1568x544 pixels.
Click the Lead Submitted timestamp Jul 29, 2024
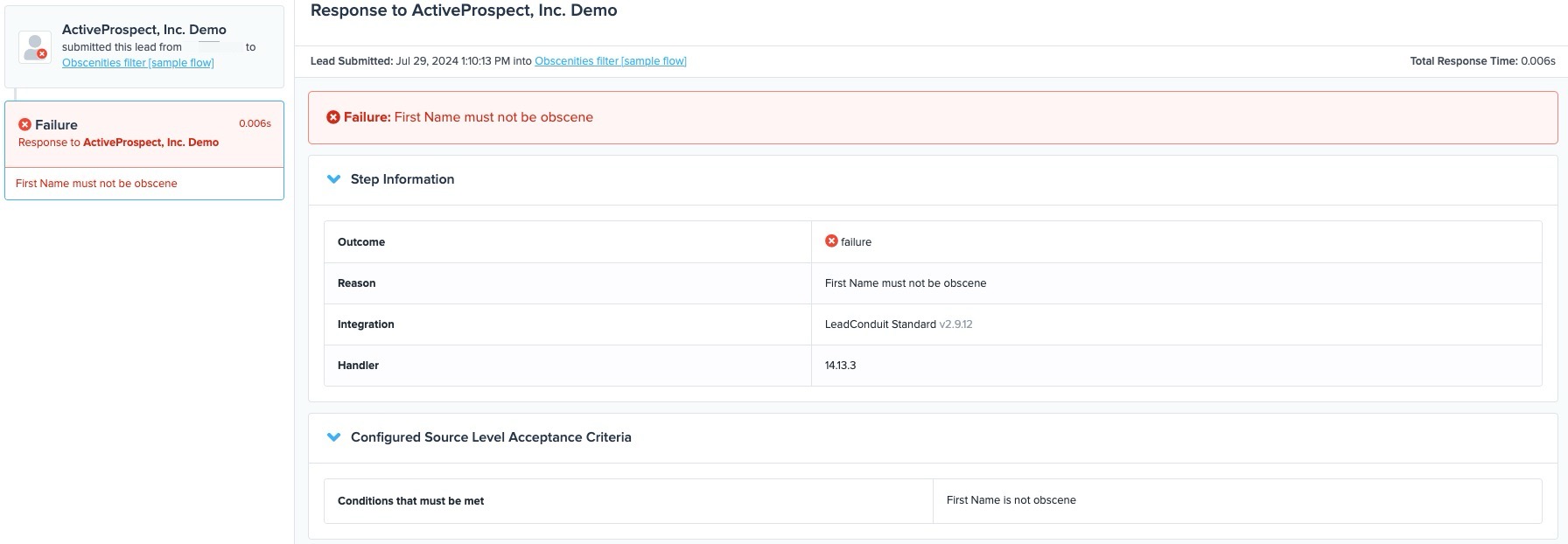click(x=453, y=61)
